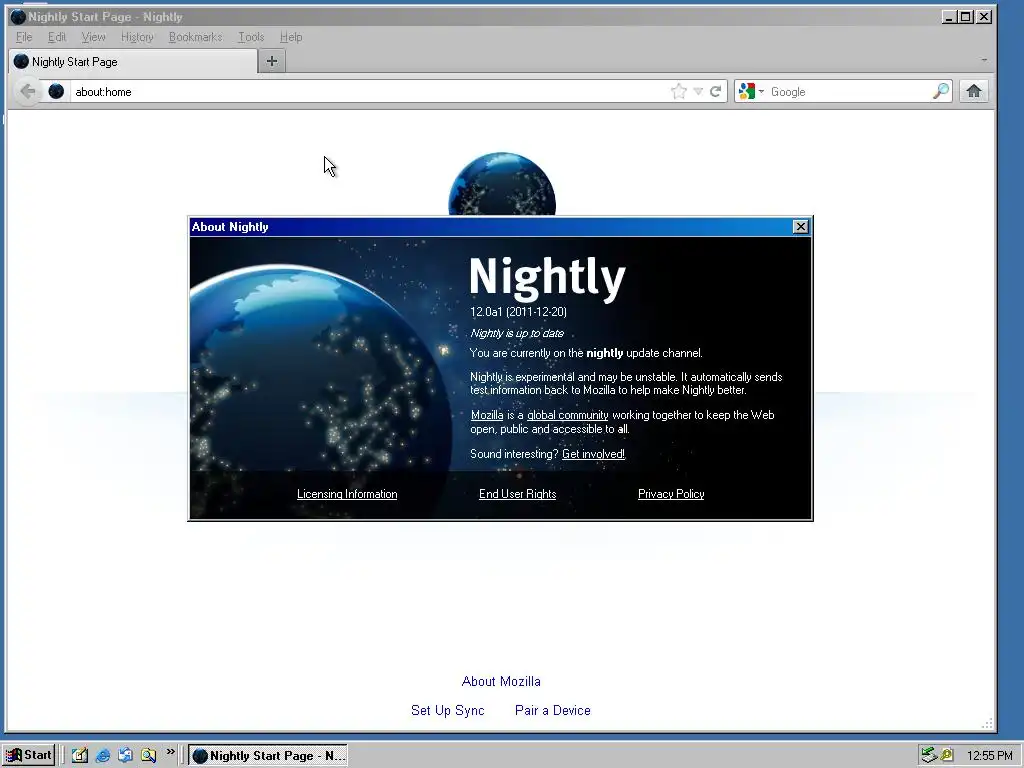Click the 'Nightly is up to date' status text

pos(517,333)
